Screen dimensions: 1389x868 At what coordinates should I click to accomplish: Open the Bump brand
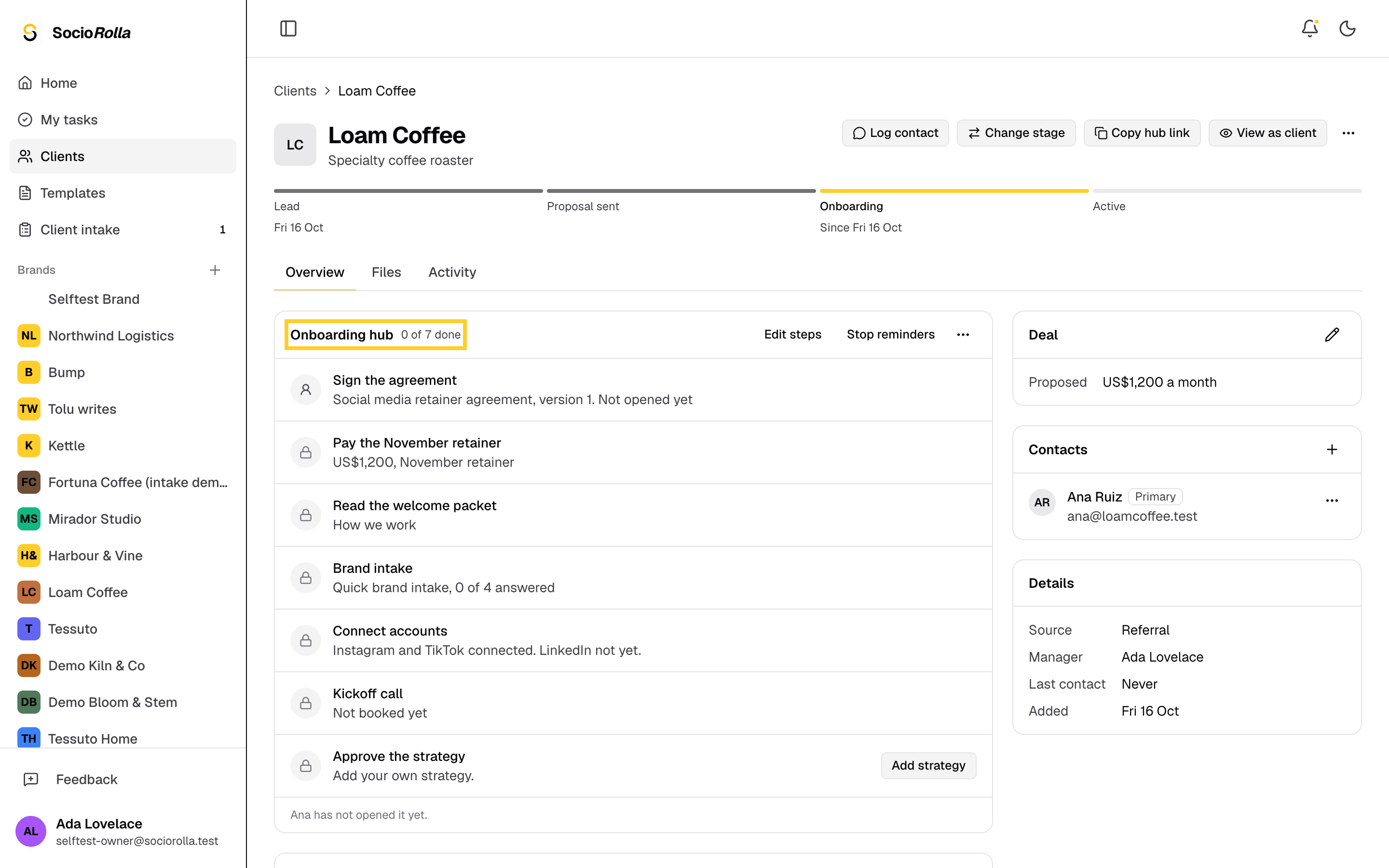(123, 372)
